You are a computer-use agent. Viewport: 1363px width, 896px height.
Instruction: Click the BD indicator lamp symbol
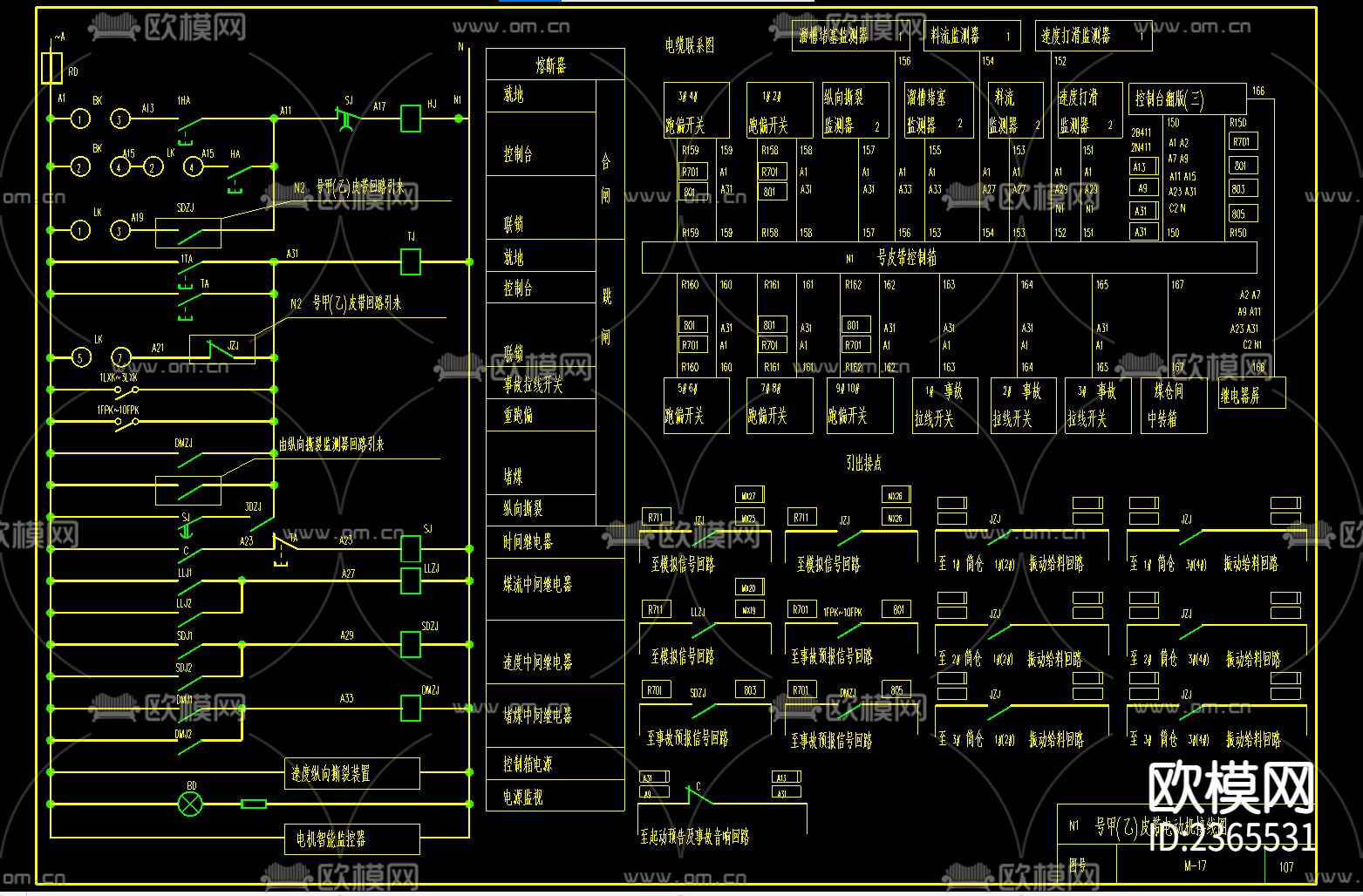pos(189,804)
